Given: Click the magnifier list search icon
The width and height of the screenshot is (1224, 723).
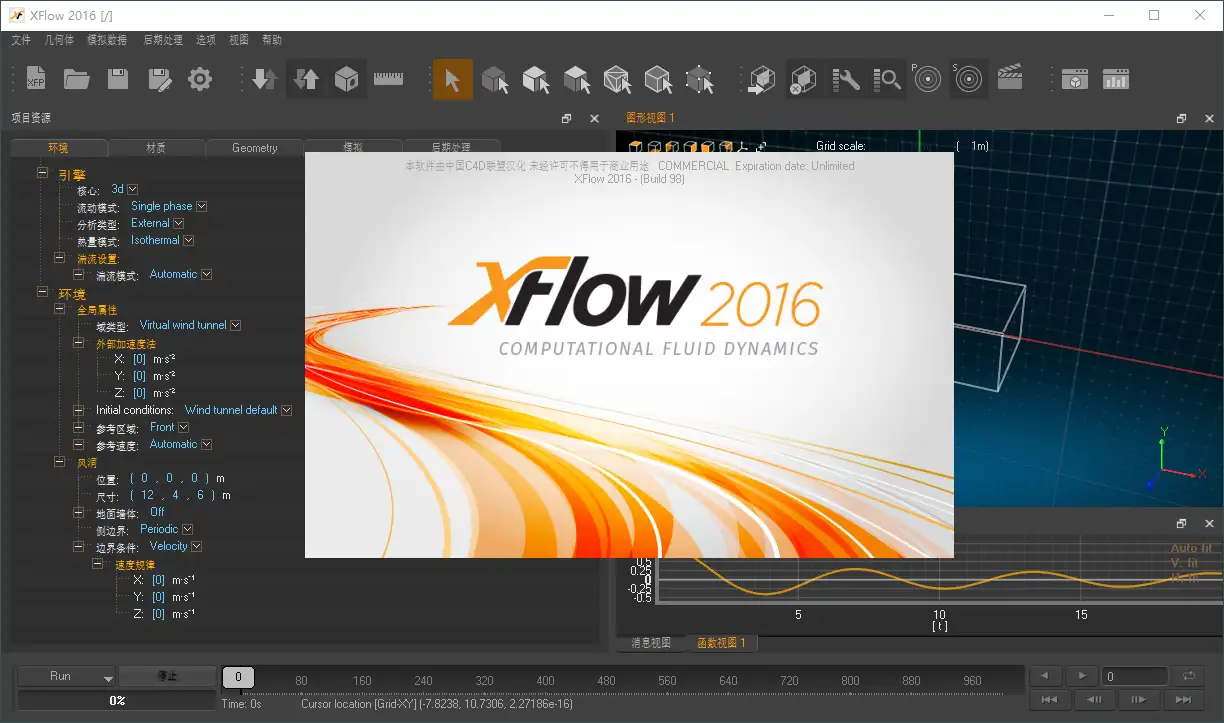Looking at the screenshot, I should tap(887, 79).
